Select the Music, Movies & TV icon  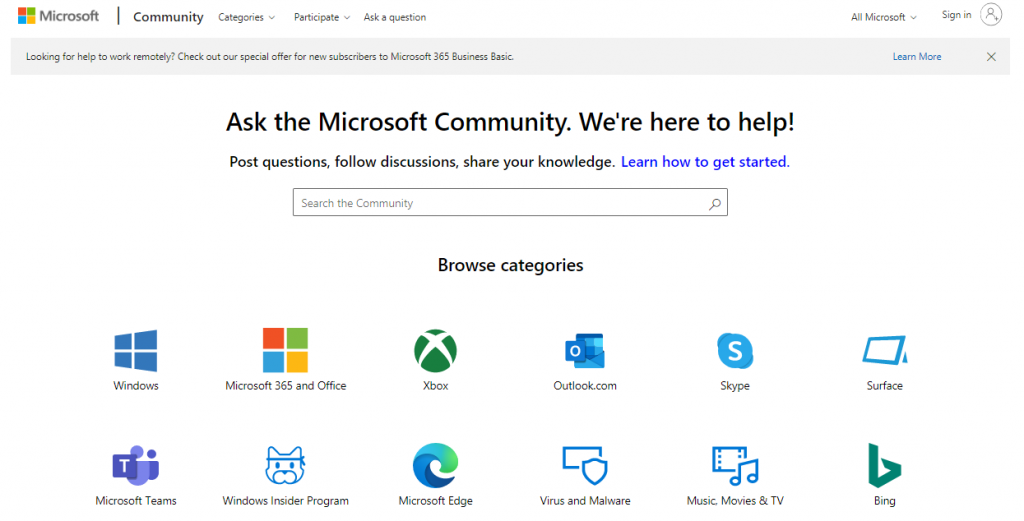735,466
